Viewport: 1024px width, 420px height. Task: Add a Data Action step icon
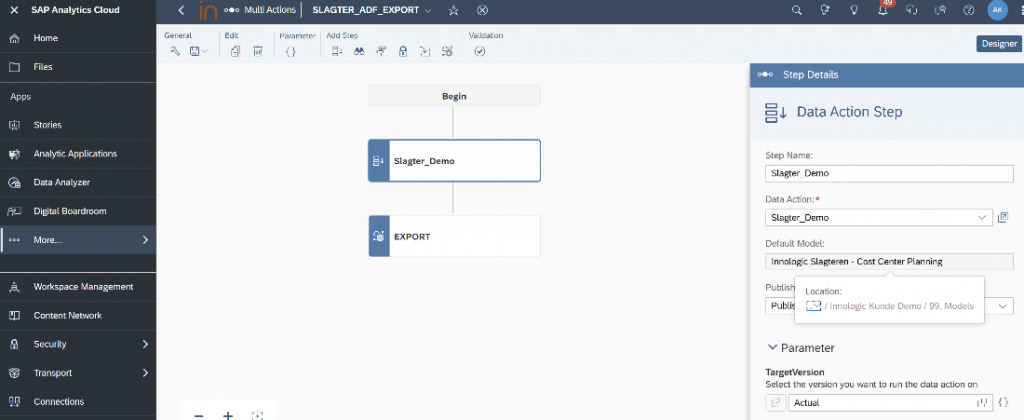337,52
